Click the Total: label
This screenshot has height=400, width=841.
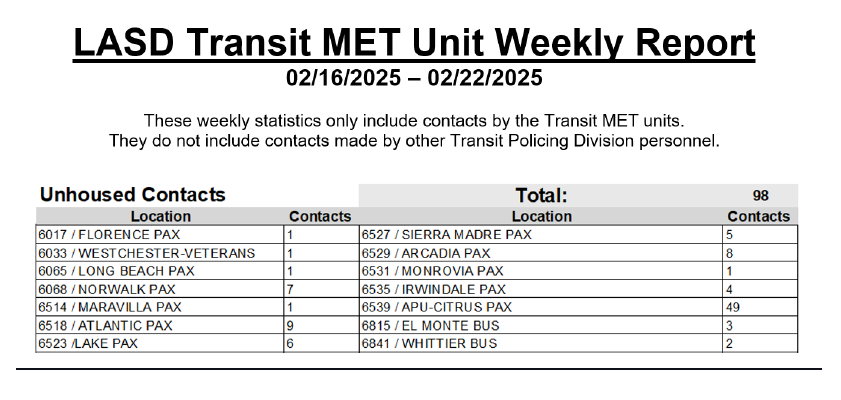pyautogui.click(x=541, y=195)
